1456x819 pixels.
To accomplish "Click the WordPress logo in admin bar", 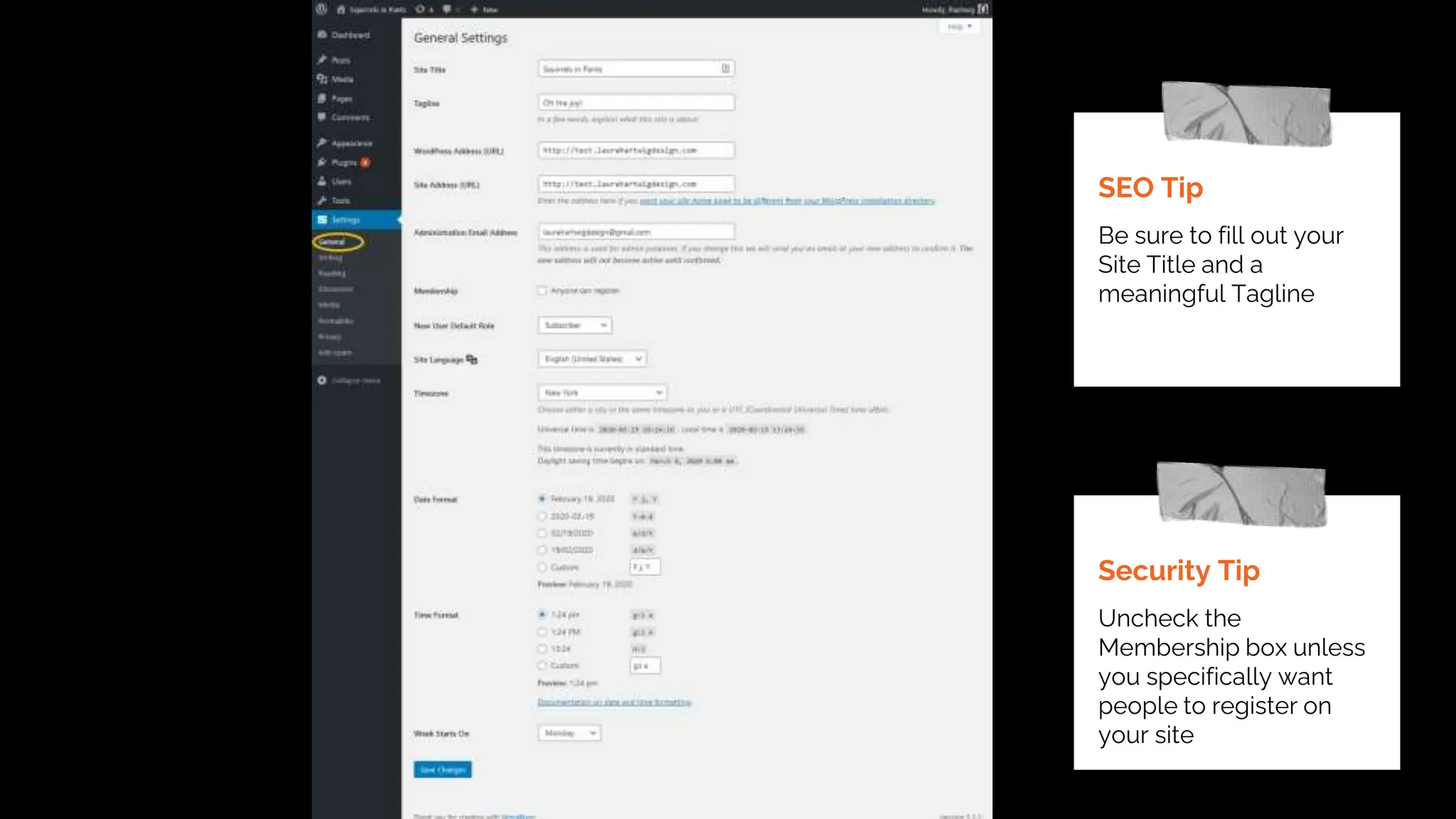I will pos(321,9).
